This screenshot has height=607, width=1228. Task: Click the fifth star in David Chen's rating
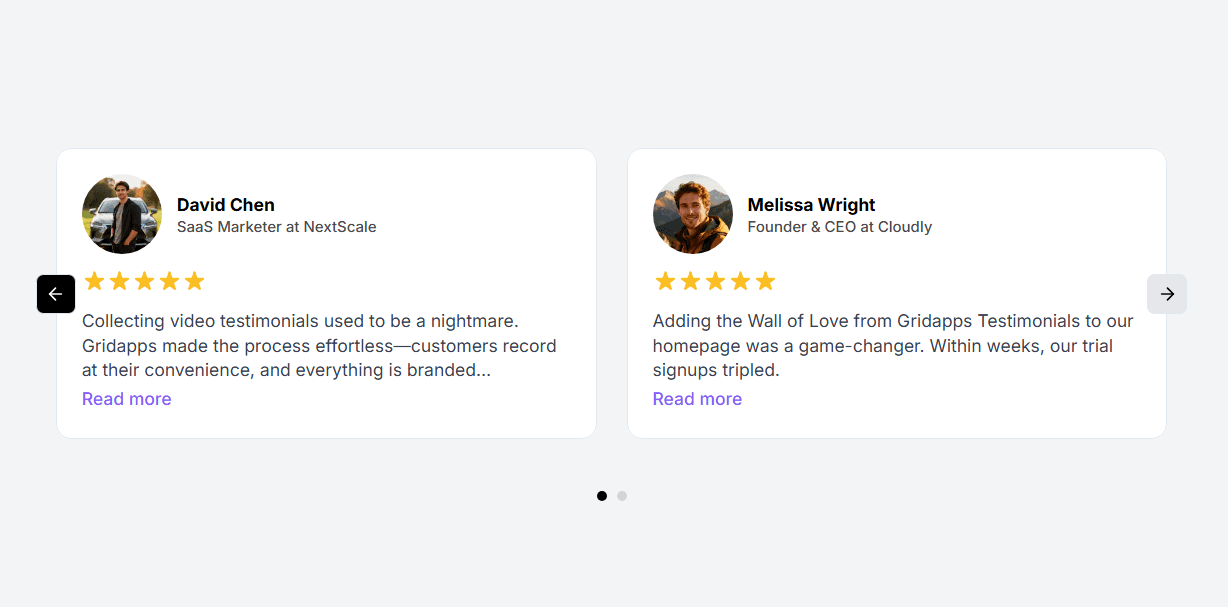coord(195,281)
